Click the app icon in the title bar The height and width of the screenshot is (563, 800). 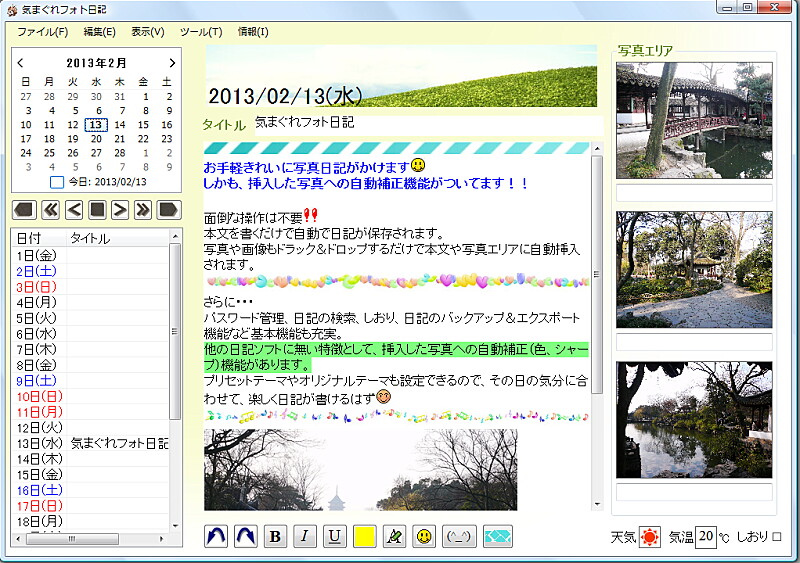point(12,10)
